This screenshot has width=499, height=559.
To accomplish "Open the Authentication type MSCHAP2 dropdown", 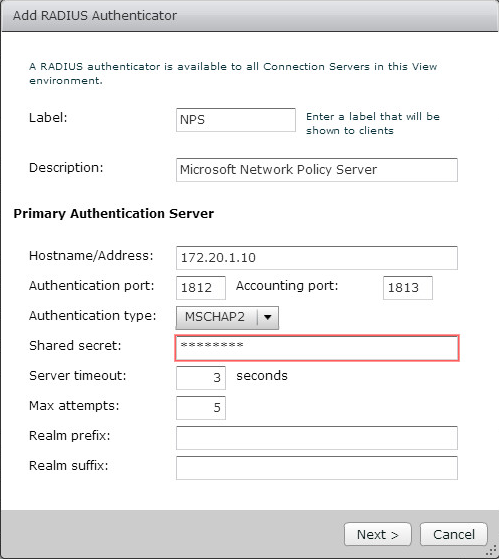I will (x=227, y=317).
